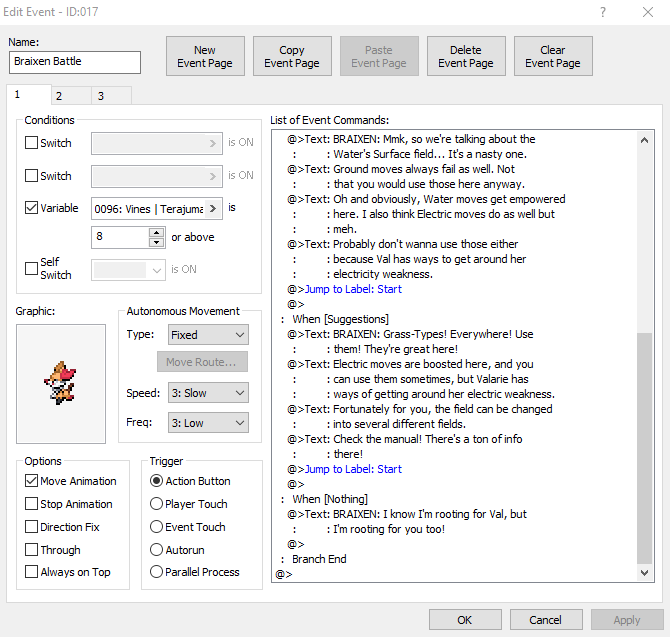Open the Speed dropdown list
This screenshot has height=637, width=670.
pos(208,393)
